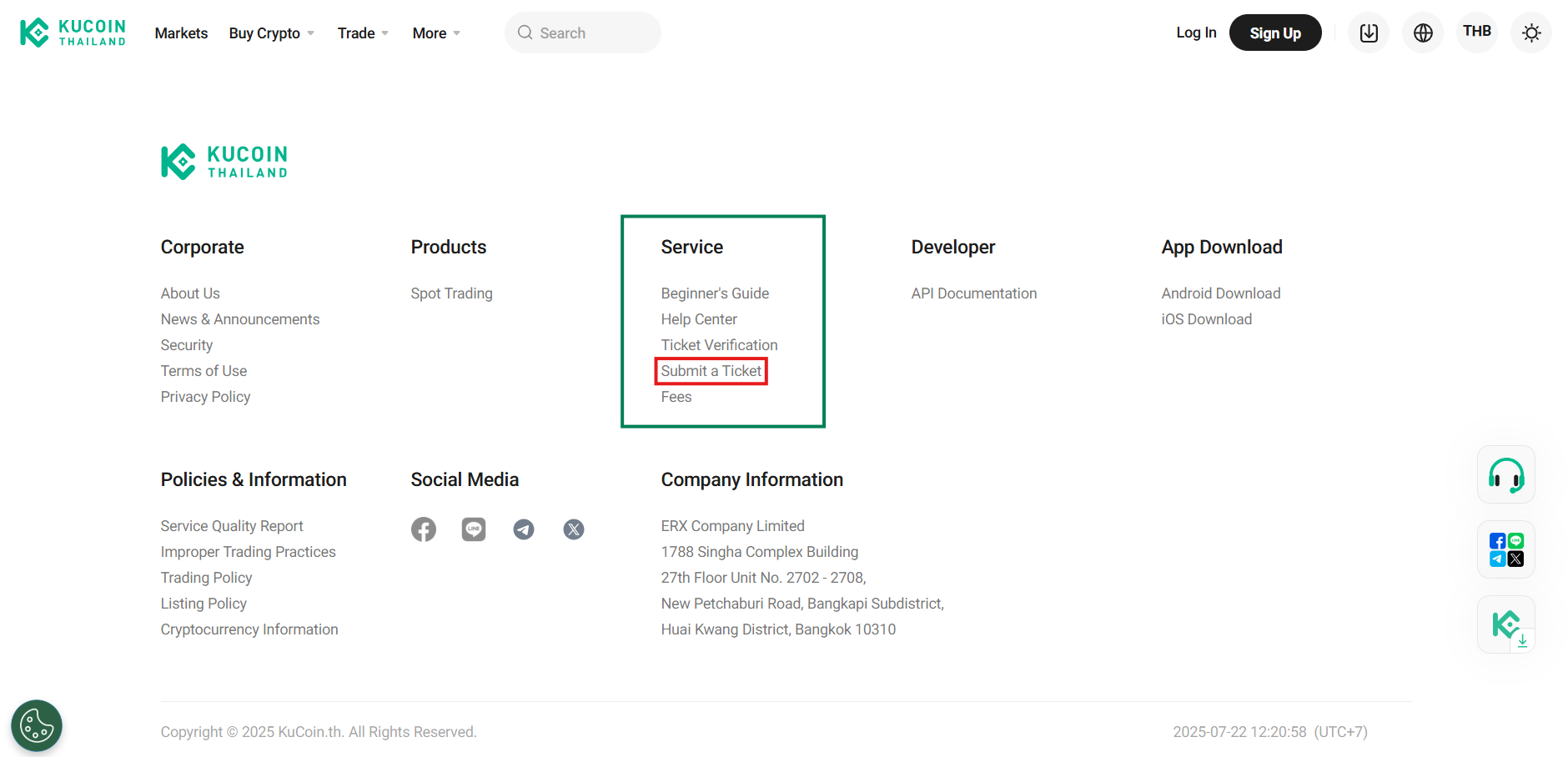Expand the Trade dropdown menu
This screenshot has width=1568, height=757.
(363, 33)
